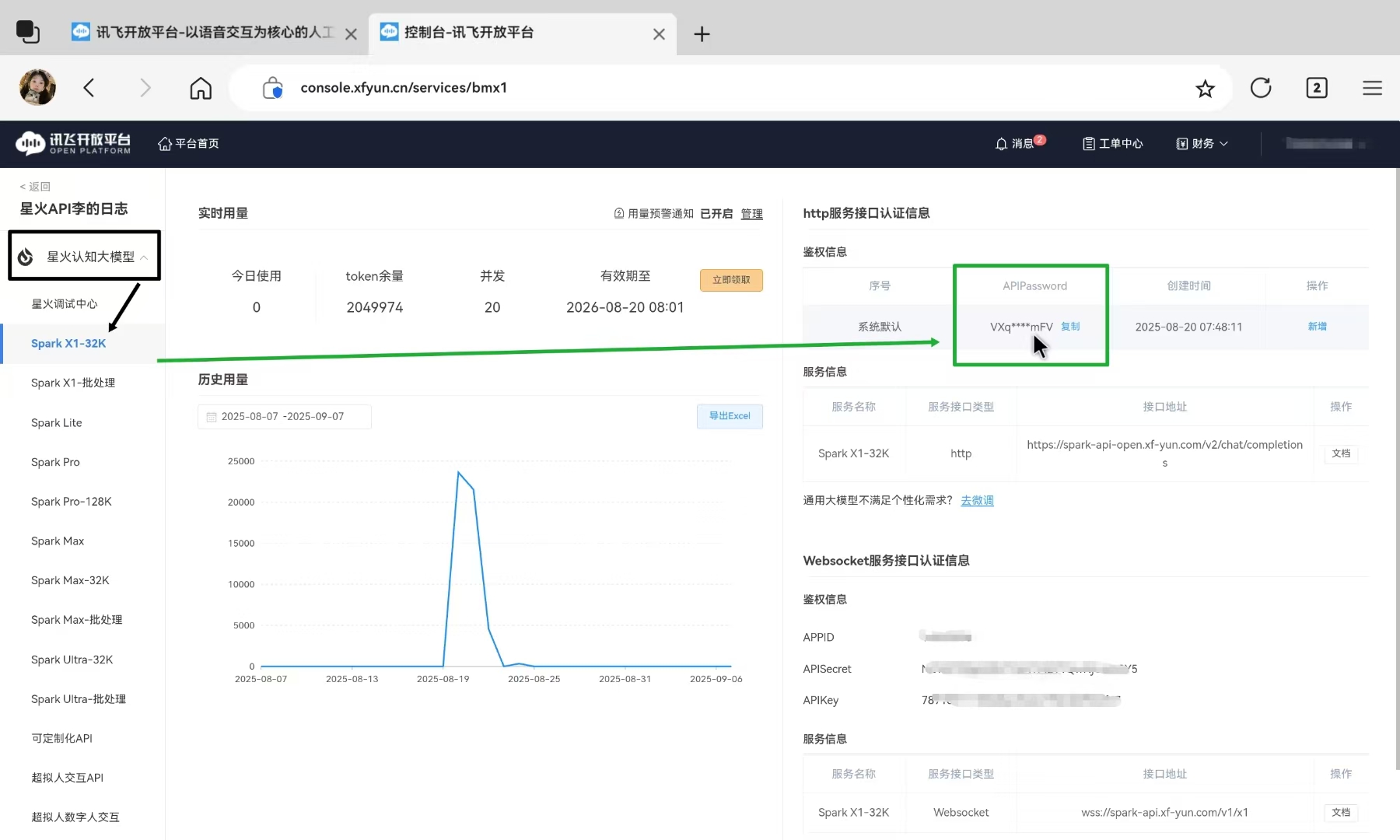Open 星火调试中心
The image size is (1400, 840).
[65, 304]
